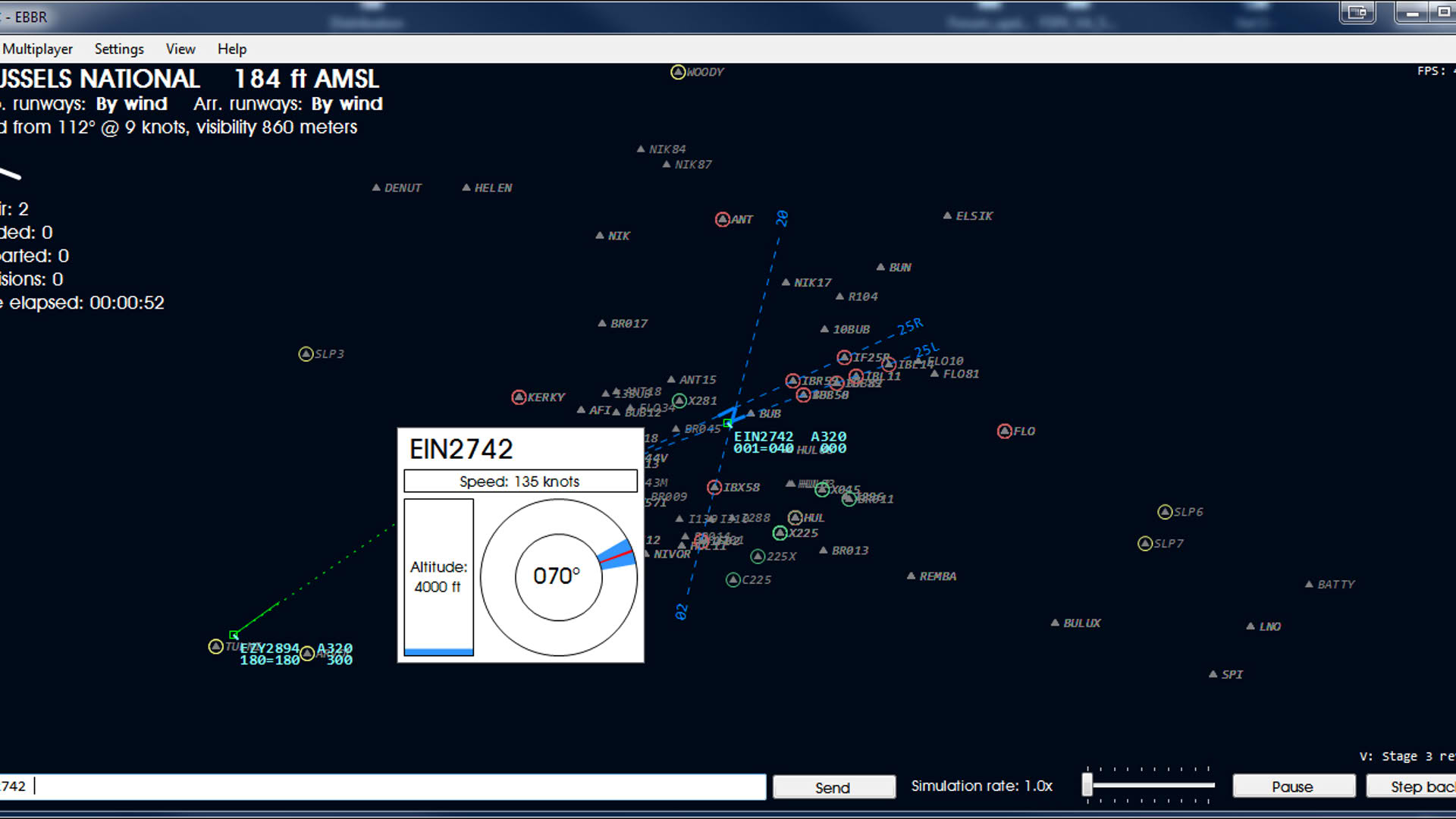Click the WOODY waypoint icon
1456x819 pixels.
(678, 72)
